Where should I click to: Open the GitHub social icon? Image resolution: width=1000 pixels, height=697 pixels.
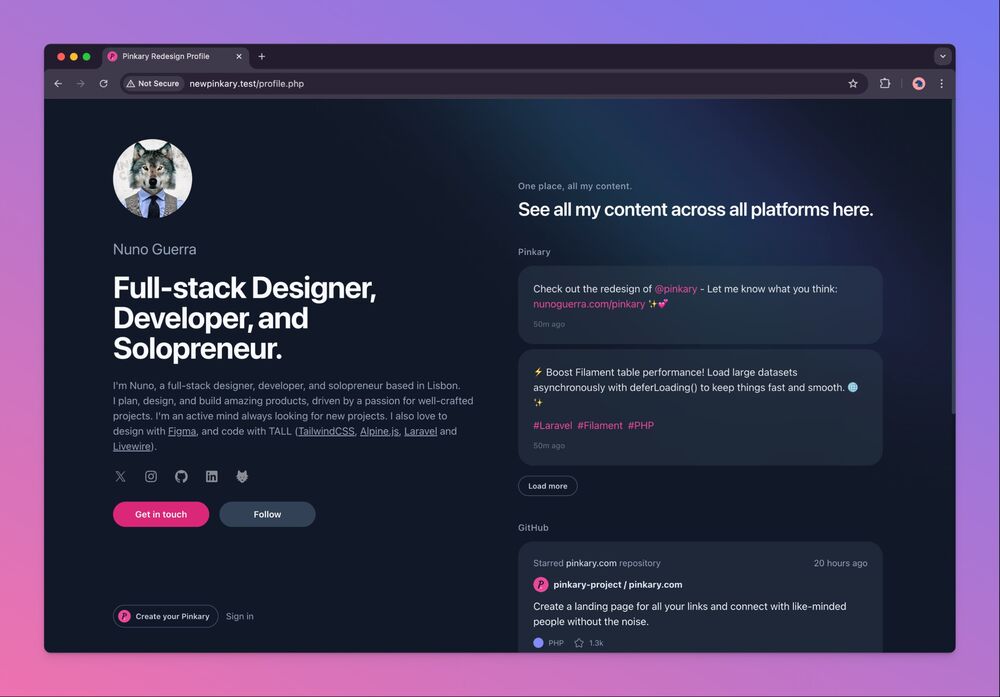181,476
